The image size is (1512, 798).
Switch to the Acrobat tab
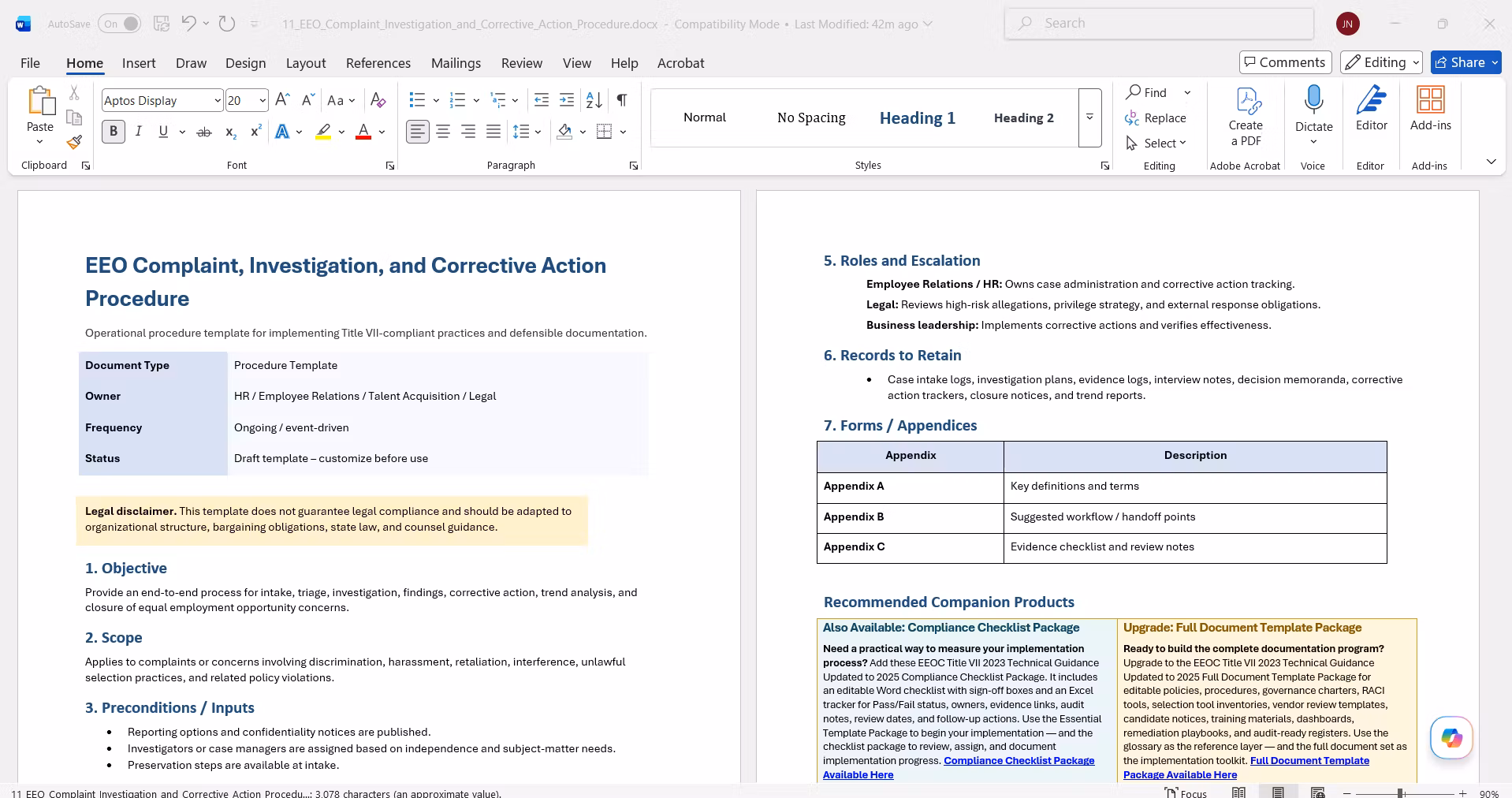click(681, 63)
